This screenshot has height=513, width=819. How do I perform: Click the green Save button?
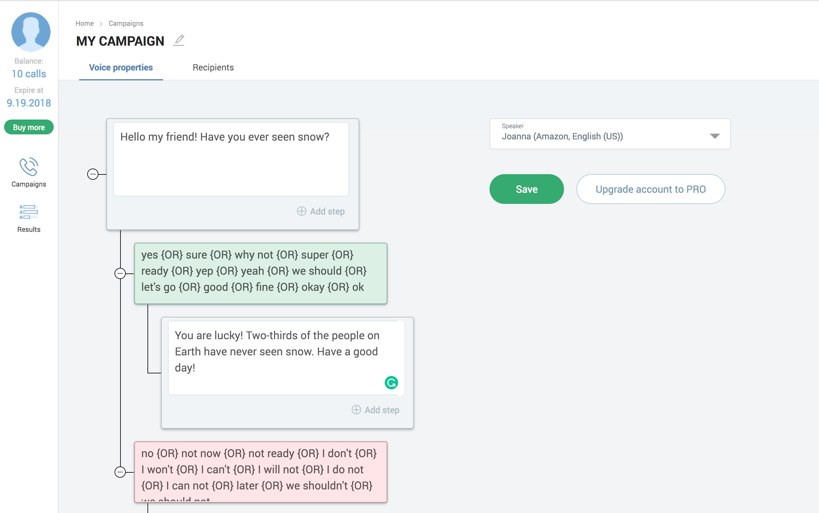click(x=526, y=189)
